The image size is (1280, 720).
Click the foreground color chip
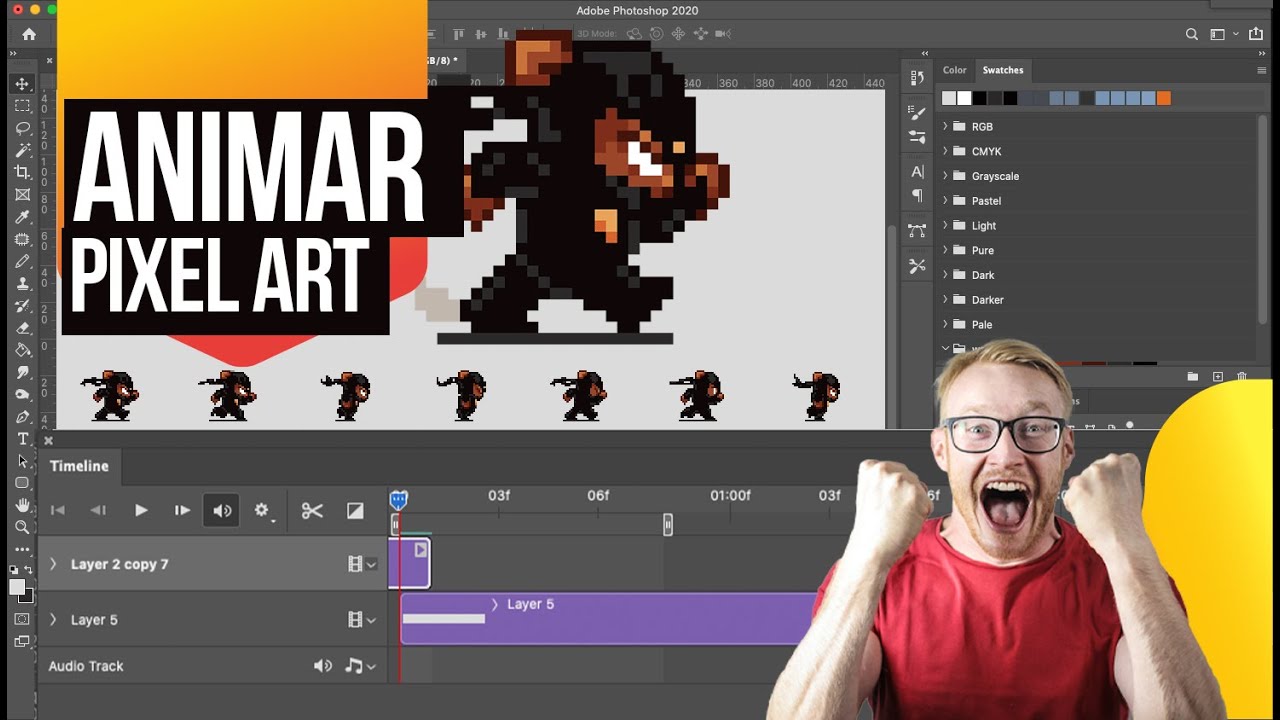pos(17,588)
